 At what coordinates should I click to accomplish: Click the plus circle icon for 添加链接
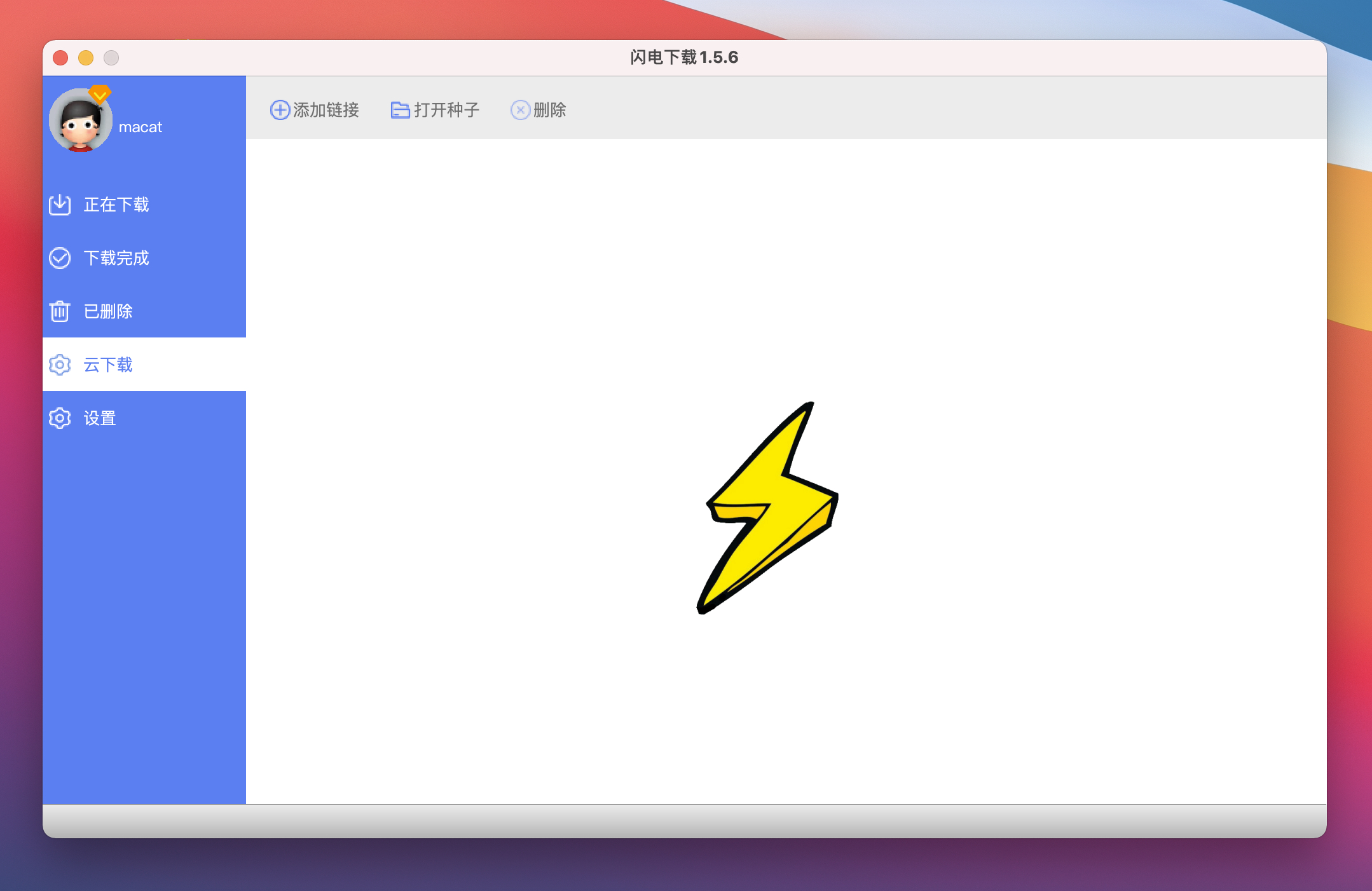tap(280, 110)
